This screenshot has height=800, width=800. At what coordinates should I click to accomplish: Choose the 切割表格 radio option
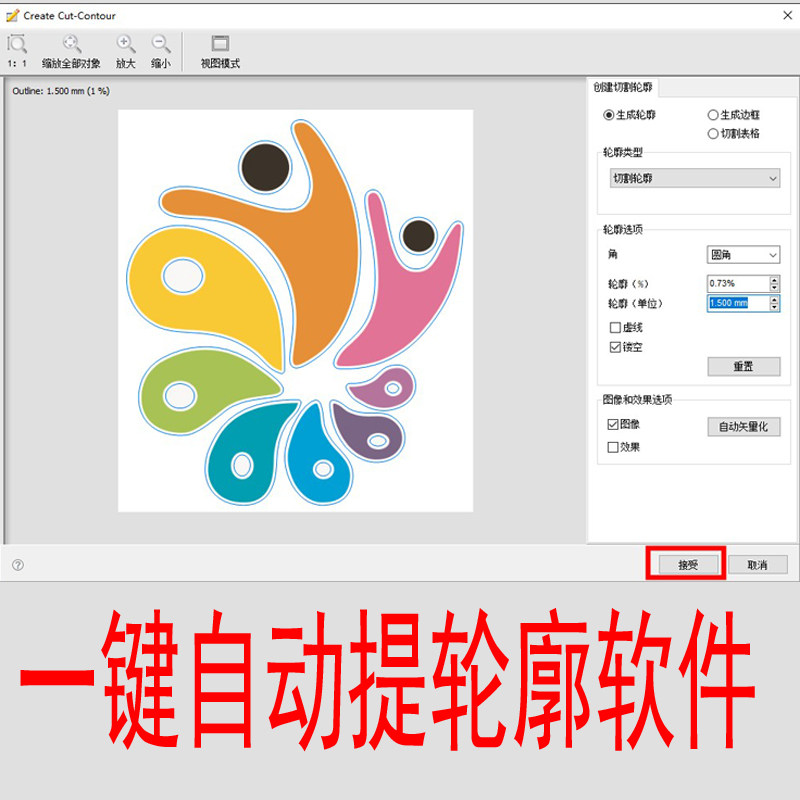click(713, 134)
